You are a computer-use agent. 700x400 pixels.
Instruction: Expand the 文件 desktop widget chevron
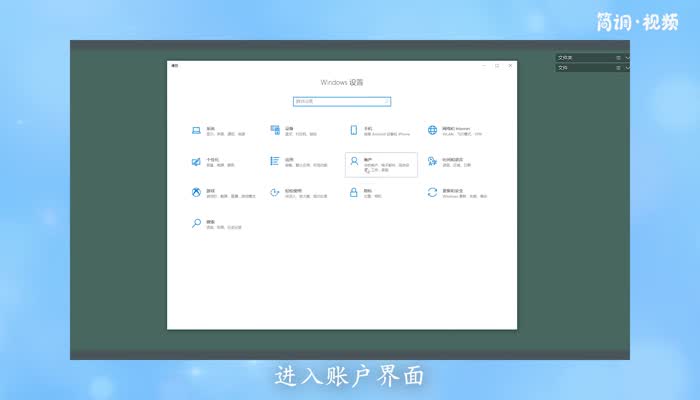tap(627, 68)
